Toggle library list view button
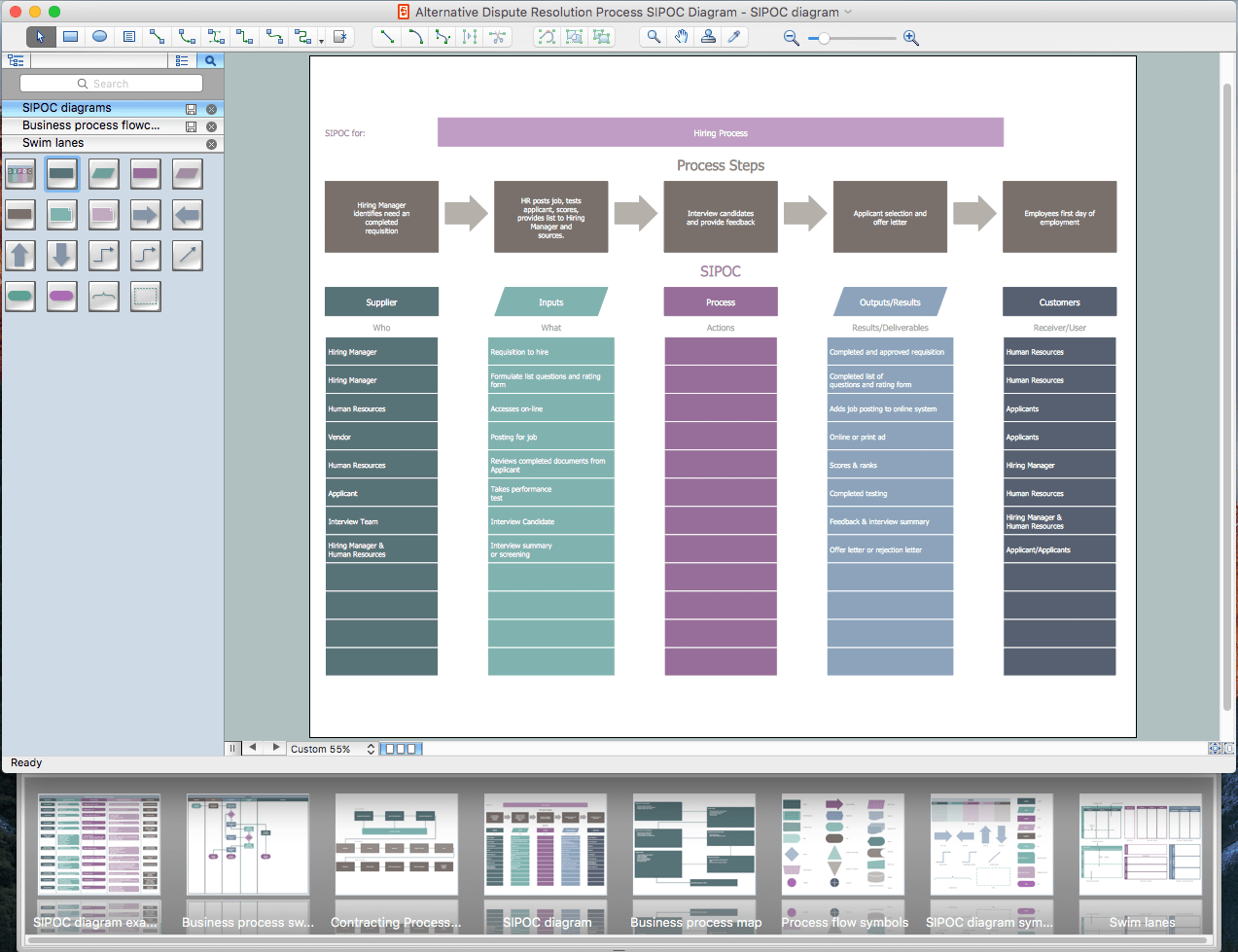Image resolution: width=1238 pixels, height=952 pixels. coord(182,60)
